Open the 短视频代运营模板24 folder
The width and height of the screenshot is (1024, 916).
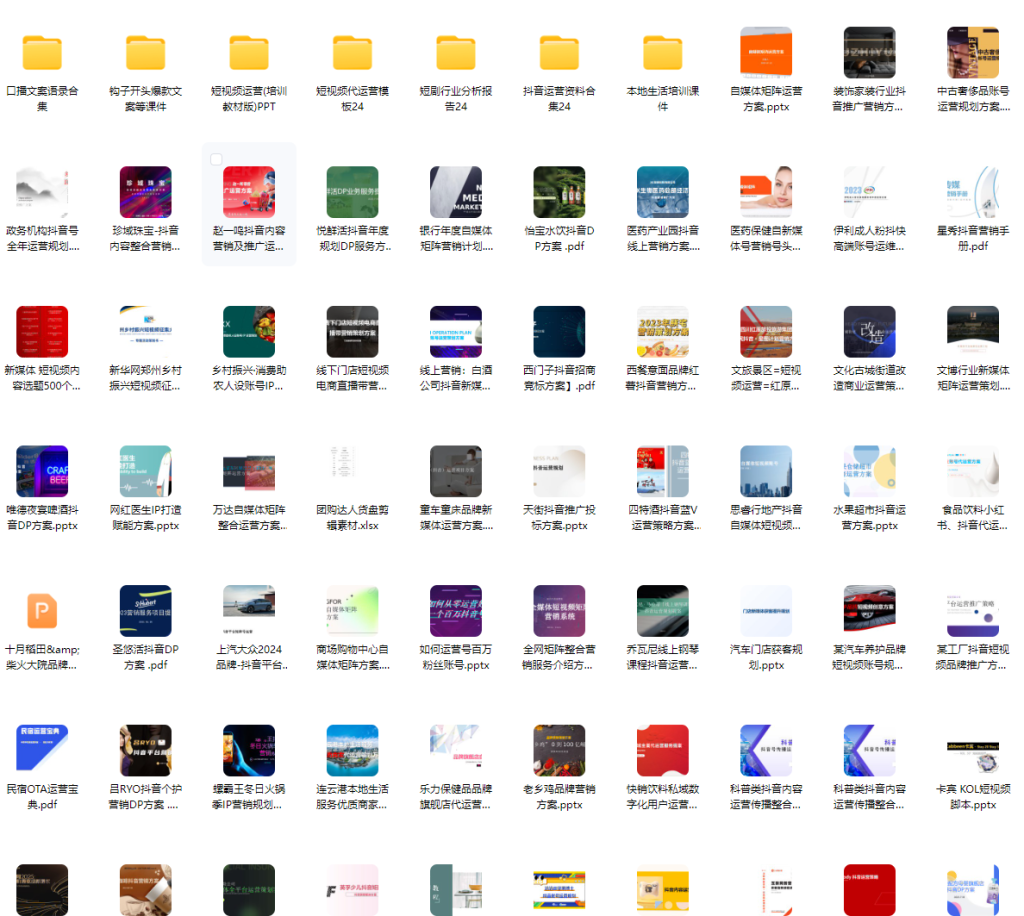(353, 53)
